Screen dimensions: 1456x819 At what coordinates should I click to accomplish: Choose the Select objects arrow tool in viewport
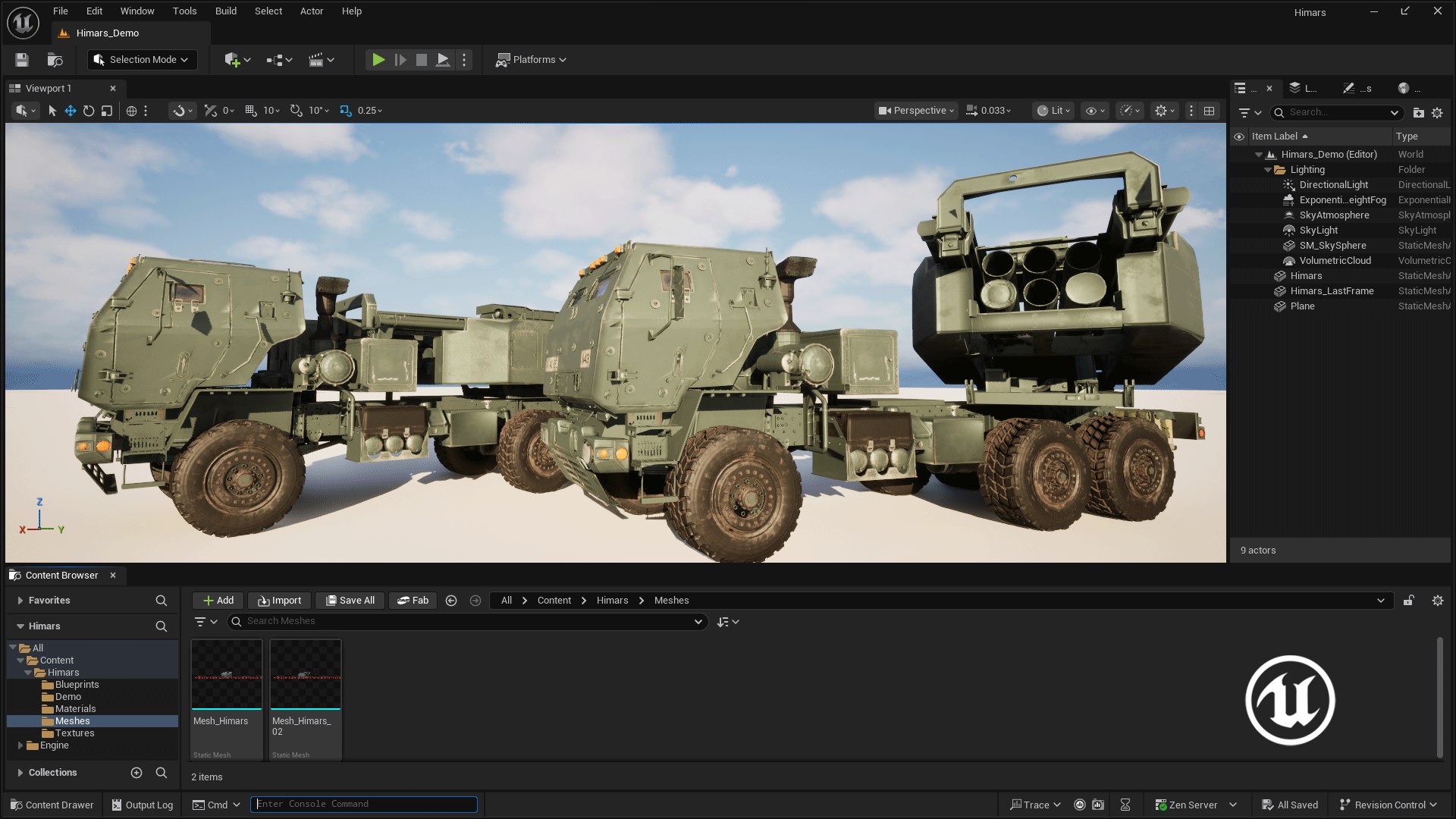tap(52, 111)
